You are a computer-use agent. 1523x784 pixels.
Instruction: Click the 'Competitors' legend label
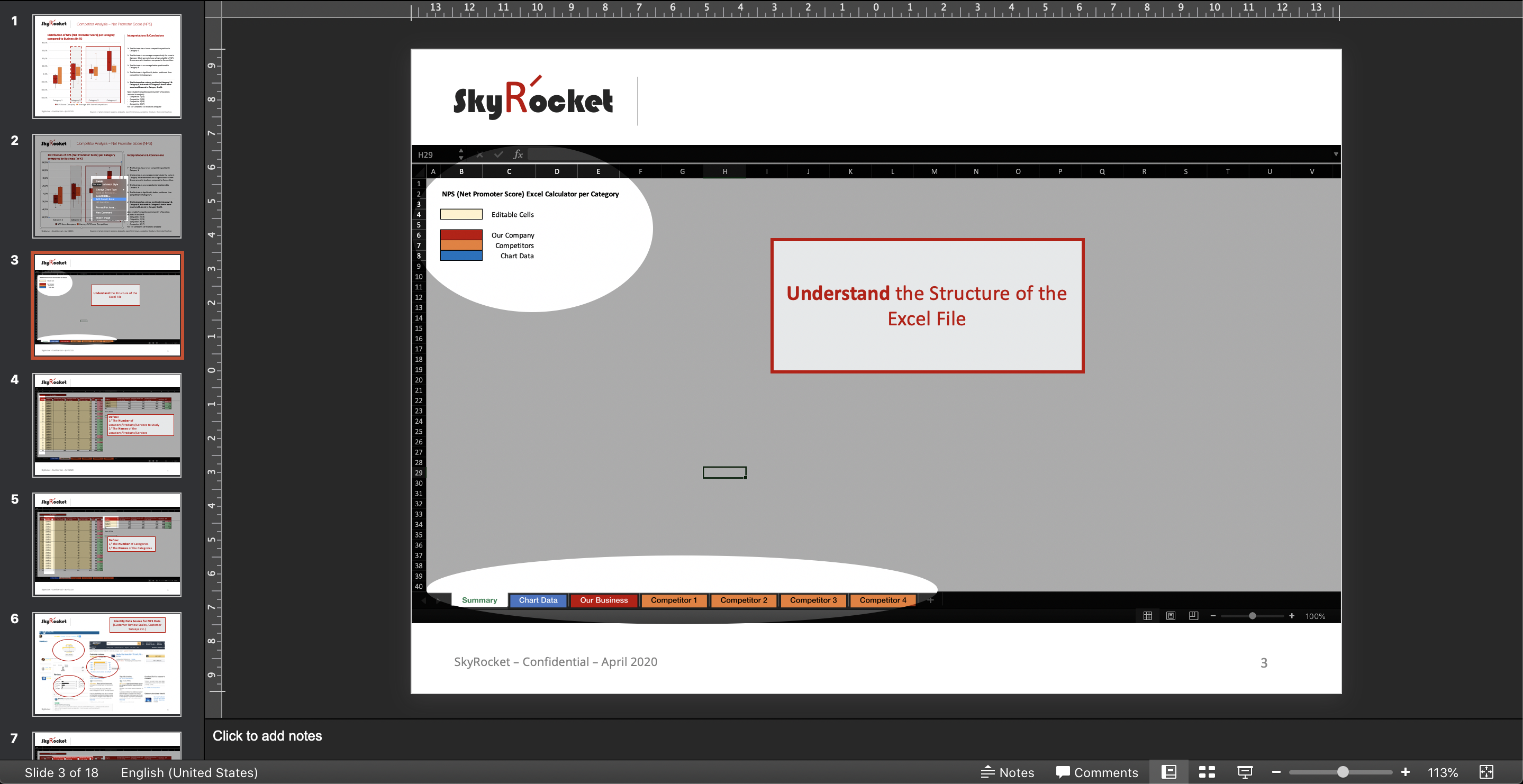tap(514, 245)
